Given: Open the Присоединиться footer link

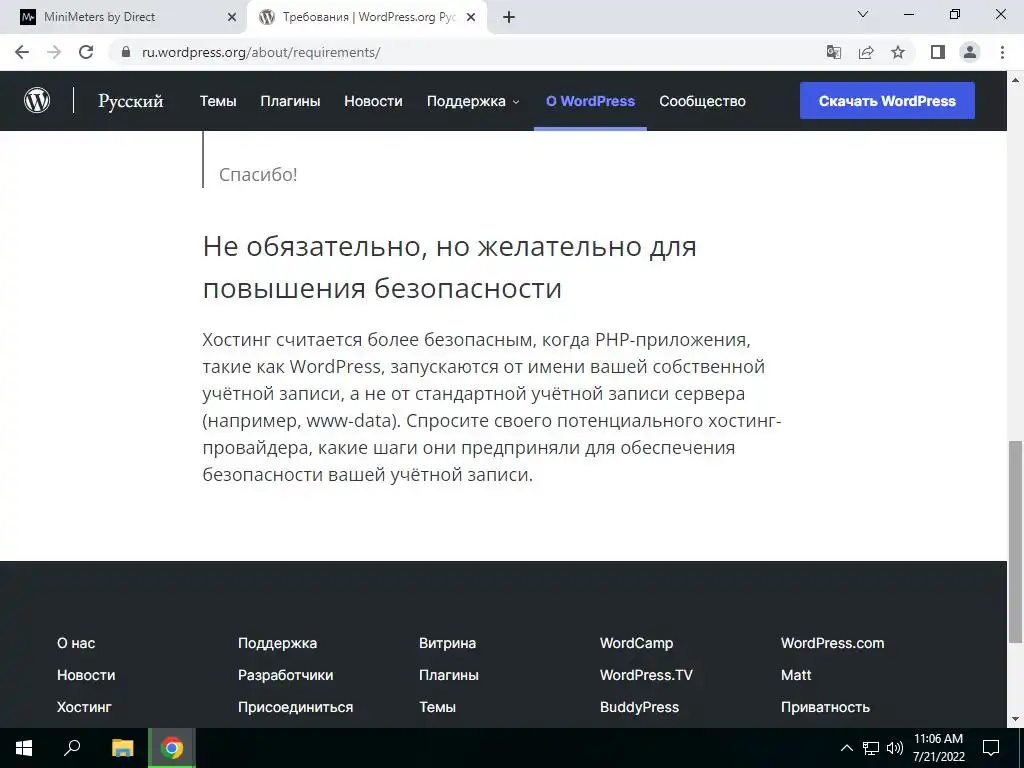Looking at the screenshot, I should click(x=295, y=707).
